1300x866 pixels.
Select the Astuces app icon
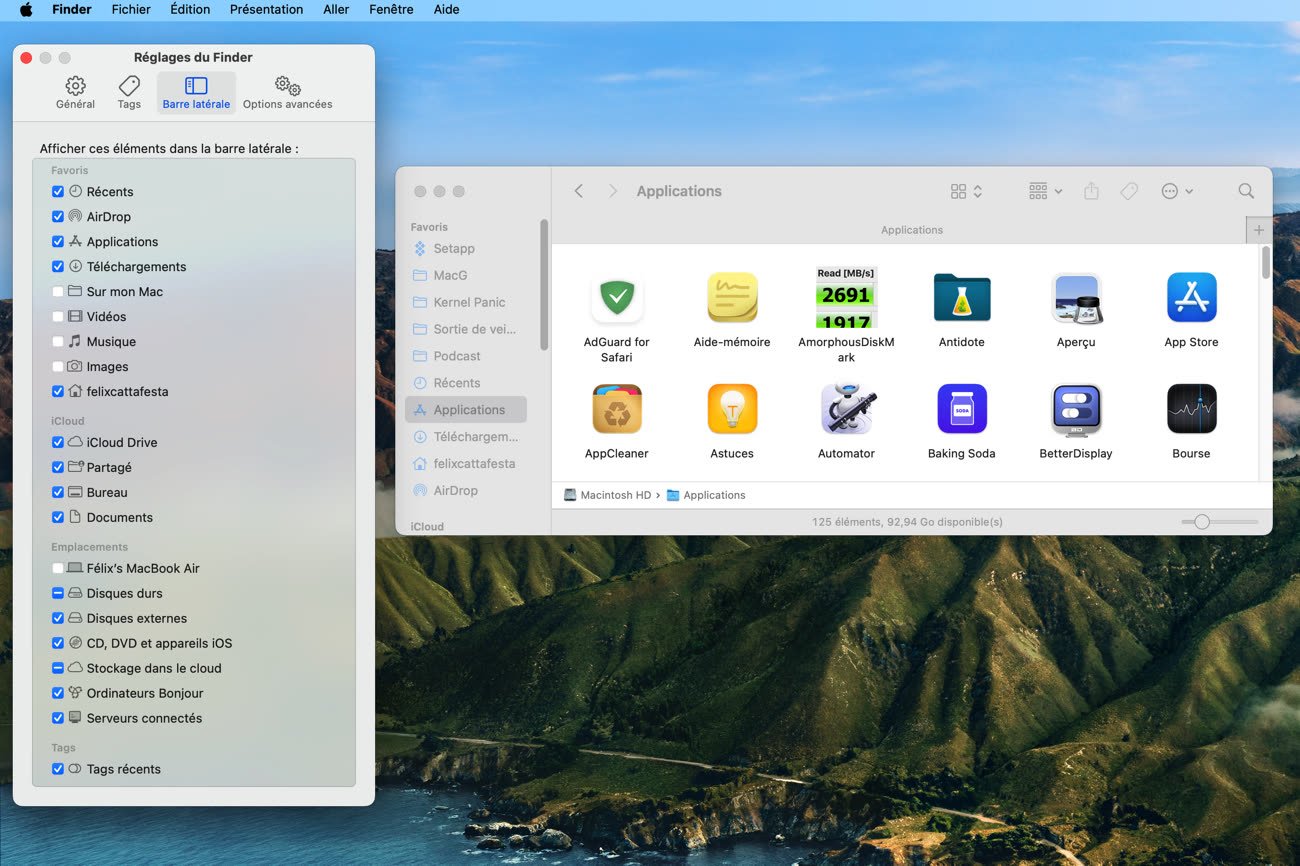[732, 409]
